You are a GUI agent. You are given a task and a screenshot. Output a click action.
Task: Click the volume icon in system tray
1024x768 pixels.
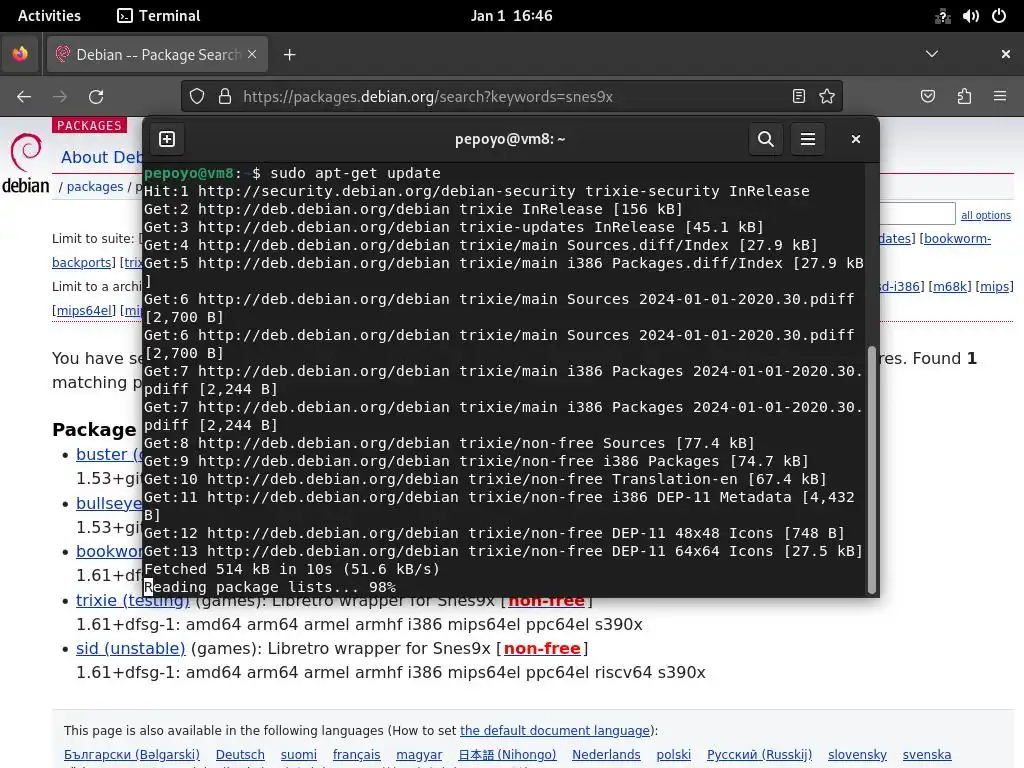click(x=970, y=16)
